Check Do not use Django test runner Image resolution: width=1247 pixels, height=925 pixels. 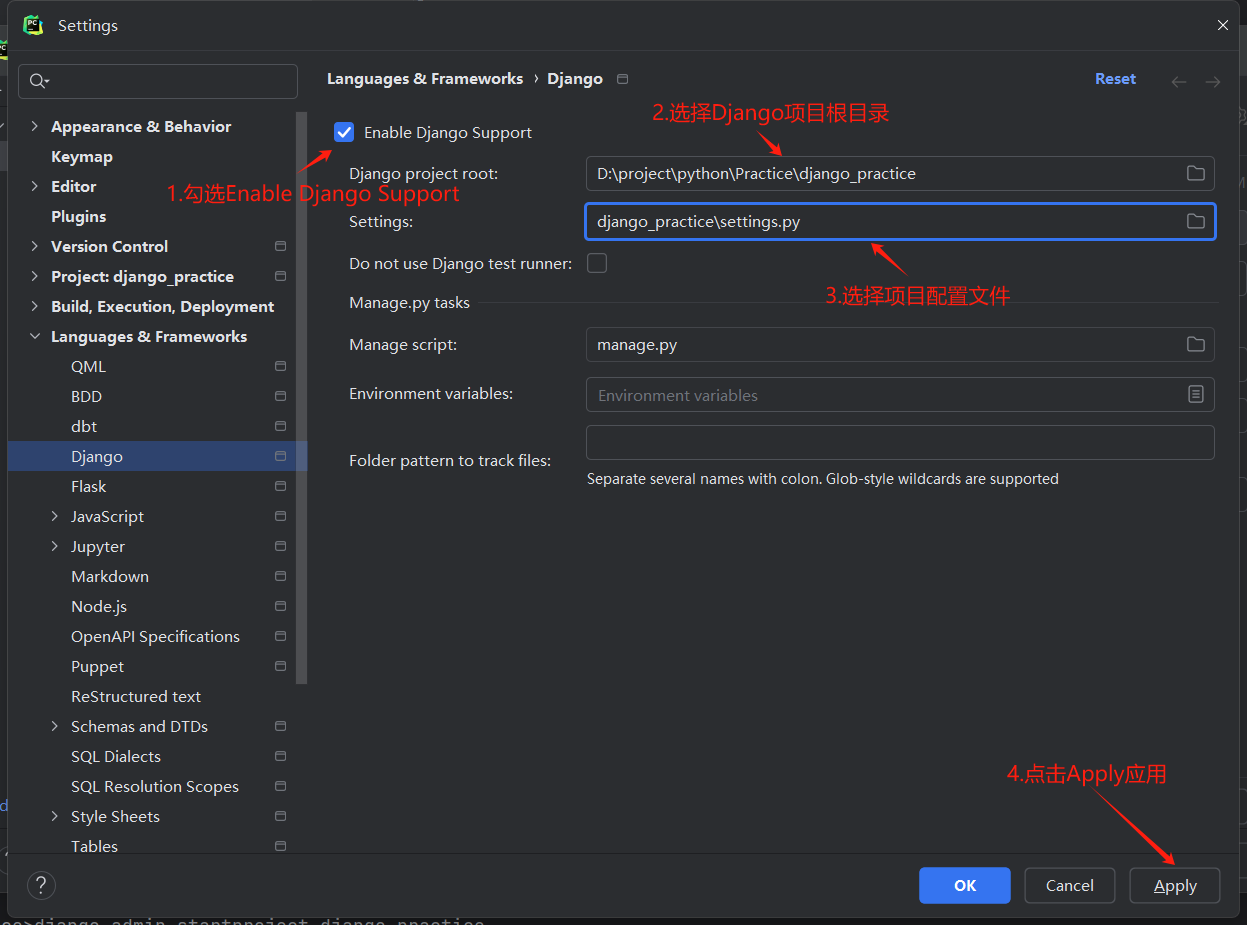click(597, 263)
